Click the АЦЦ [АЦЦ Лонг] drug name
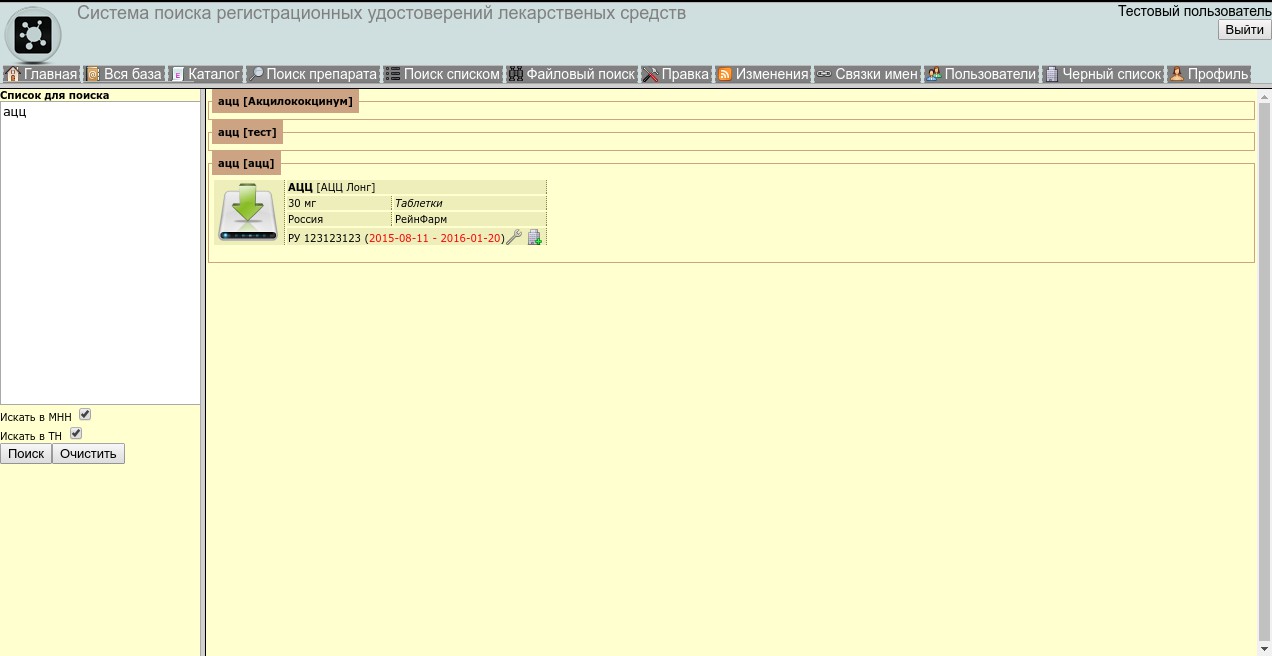 [x=331, y=187]
